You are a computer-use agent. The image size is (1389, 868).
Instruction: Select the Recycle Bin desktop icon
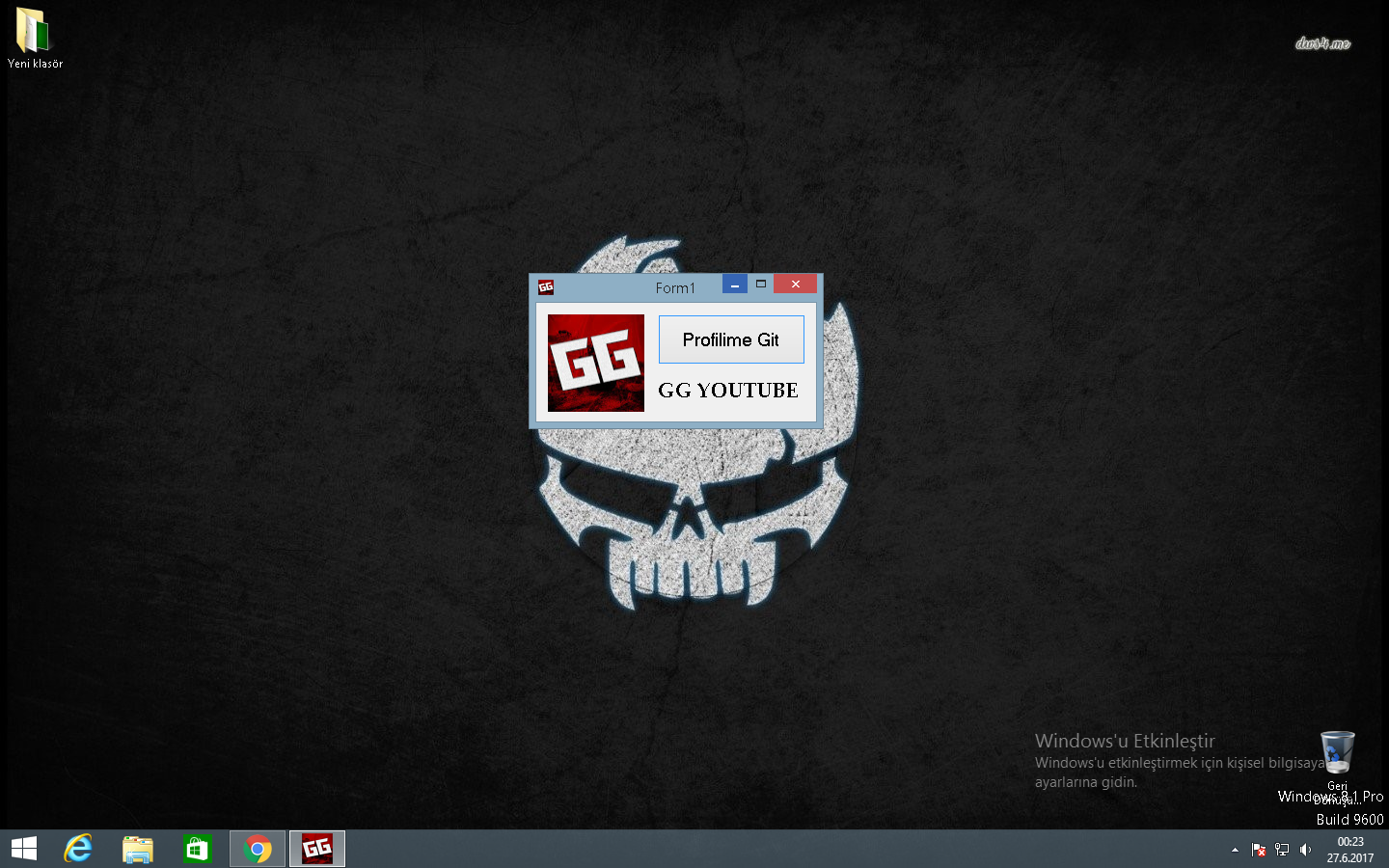(x=1338, y=767)
